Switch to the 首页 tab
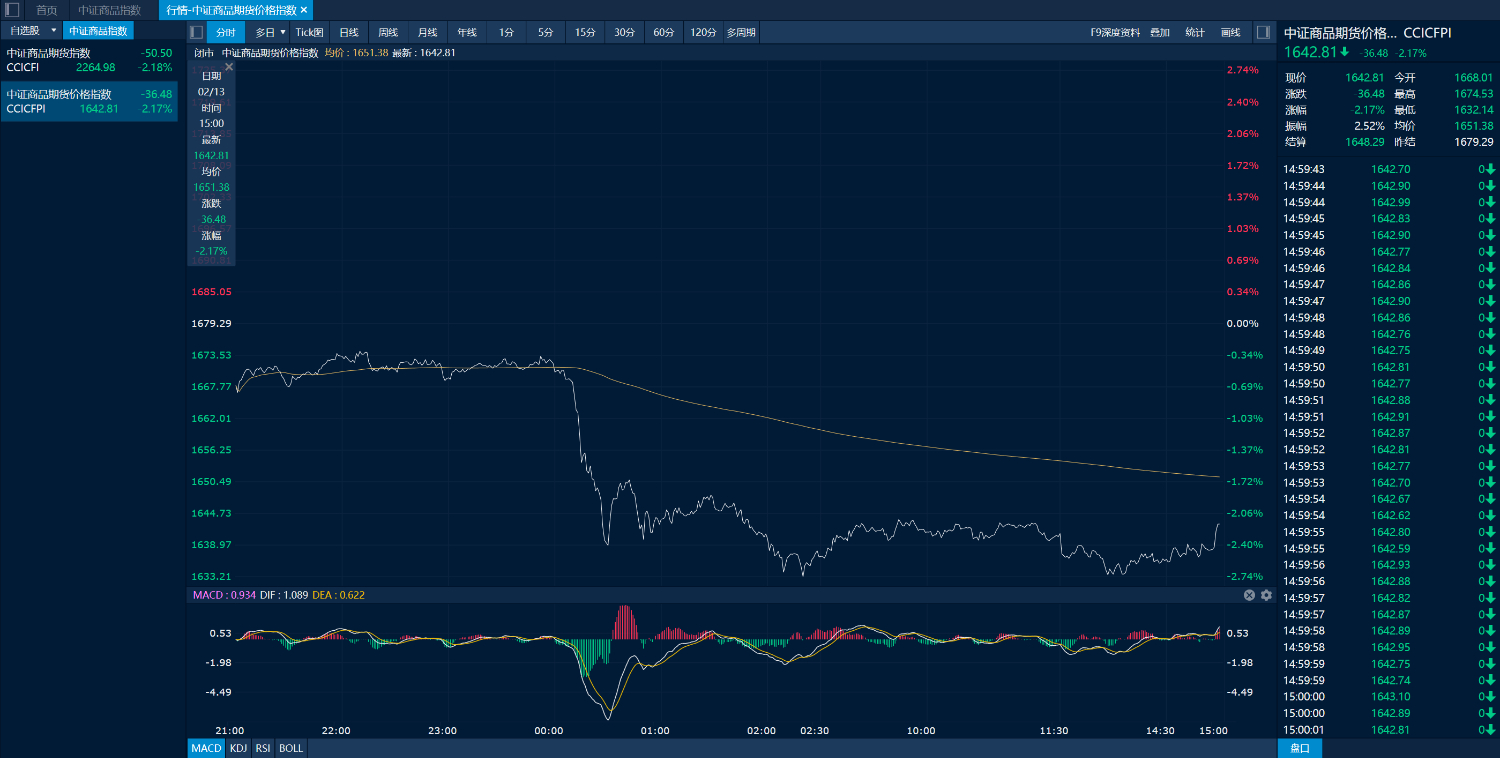Image resolution: width=1500 pixels, height=758 pixels. (47, 10)
